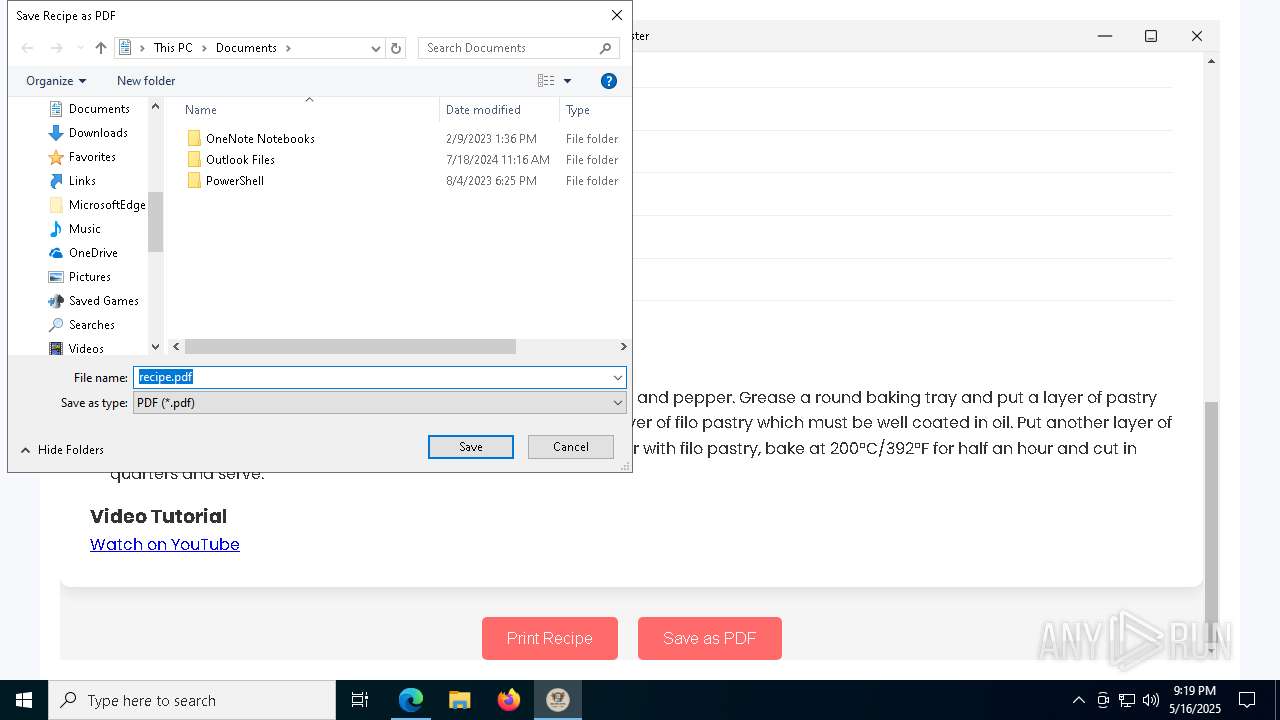The height and width of the screenshot is (720, 1280).
Task: Go forward in the Save dialog
Action: [57, 48]
